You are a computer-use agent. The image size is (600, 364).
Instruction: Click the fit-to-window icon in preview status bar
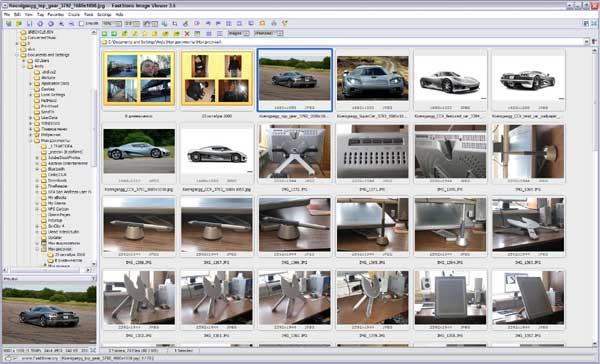[x=93, y=350]
